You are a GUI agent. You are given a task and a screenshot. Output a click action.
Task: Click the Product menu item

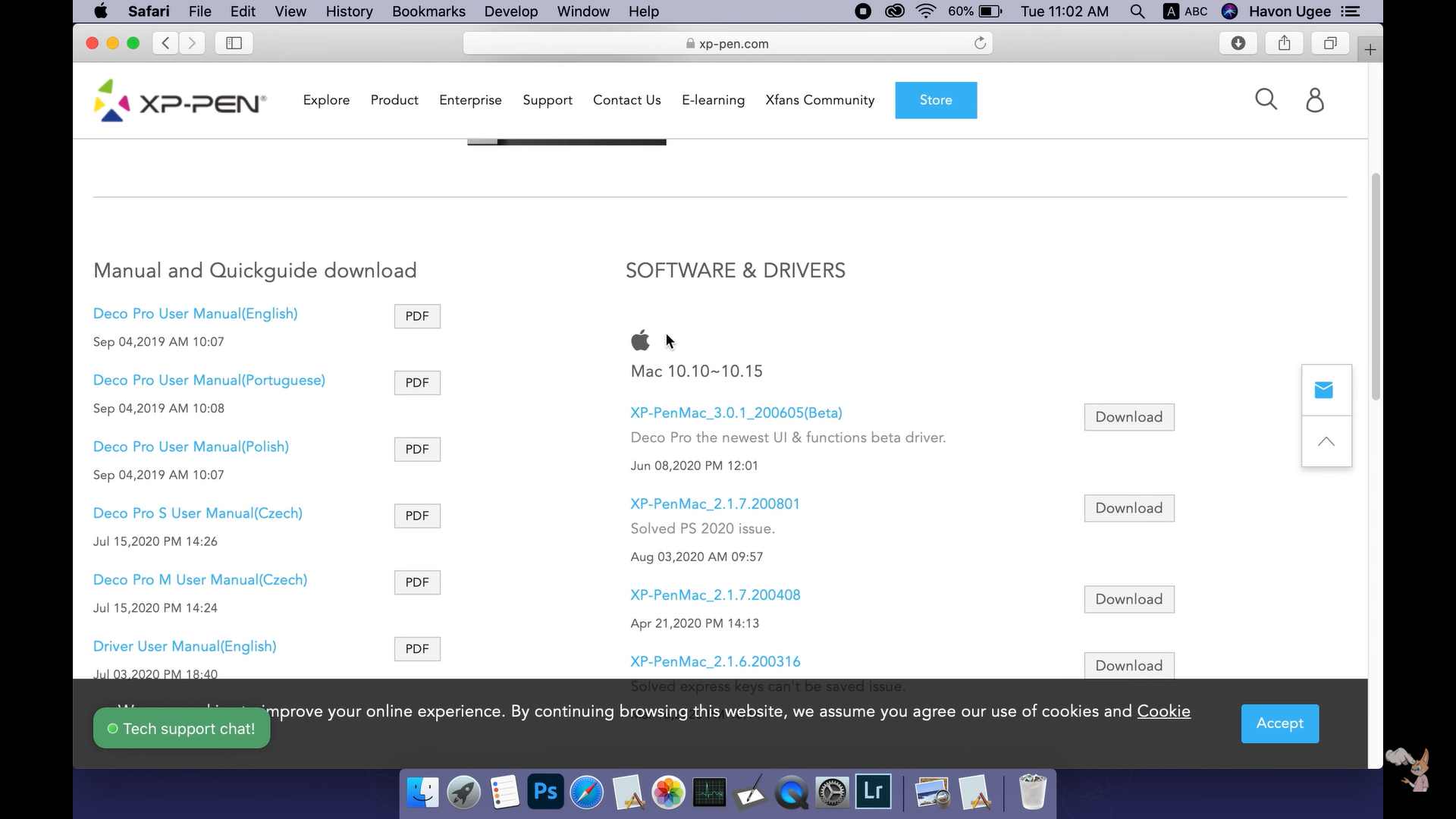click(x=394, y=100)
